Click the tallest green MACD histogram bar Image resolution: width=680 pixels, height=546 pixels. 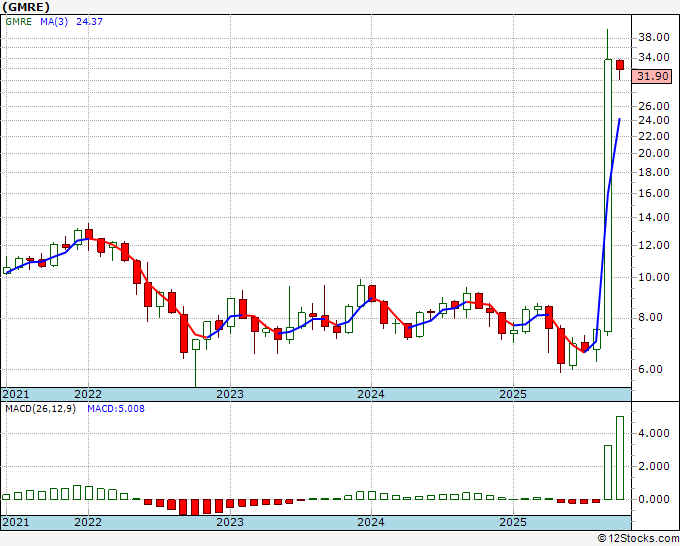pos(620,458)
